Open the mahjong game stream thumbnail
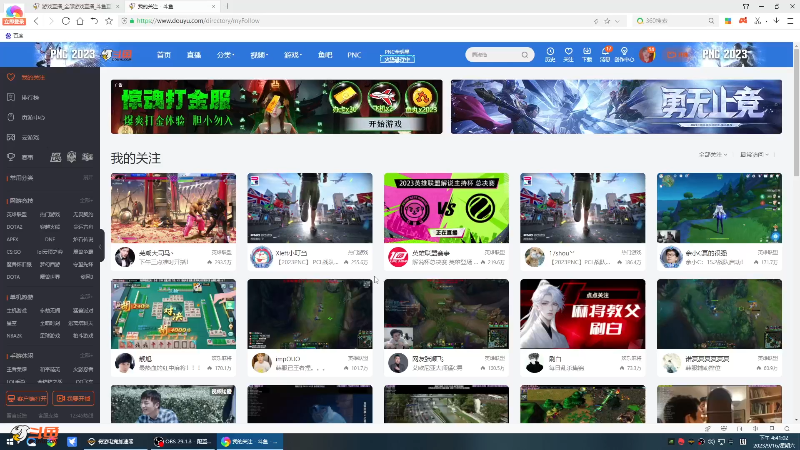Image resolution: width=800 pixels, height=450 pixels. (173, 314)
